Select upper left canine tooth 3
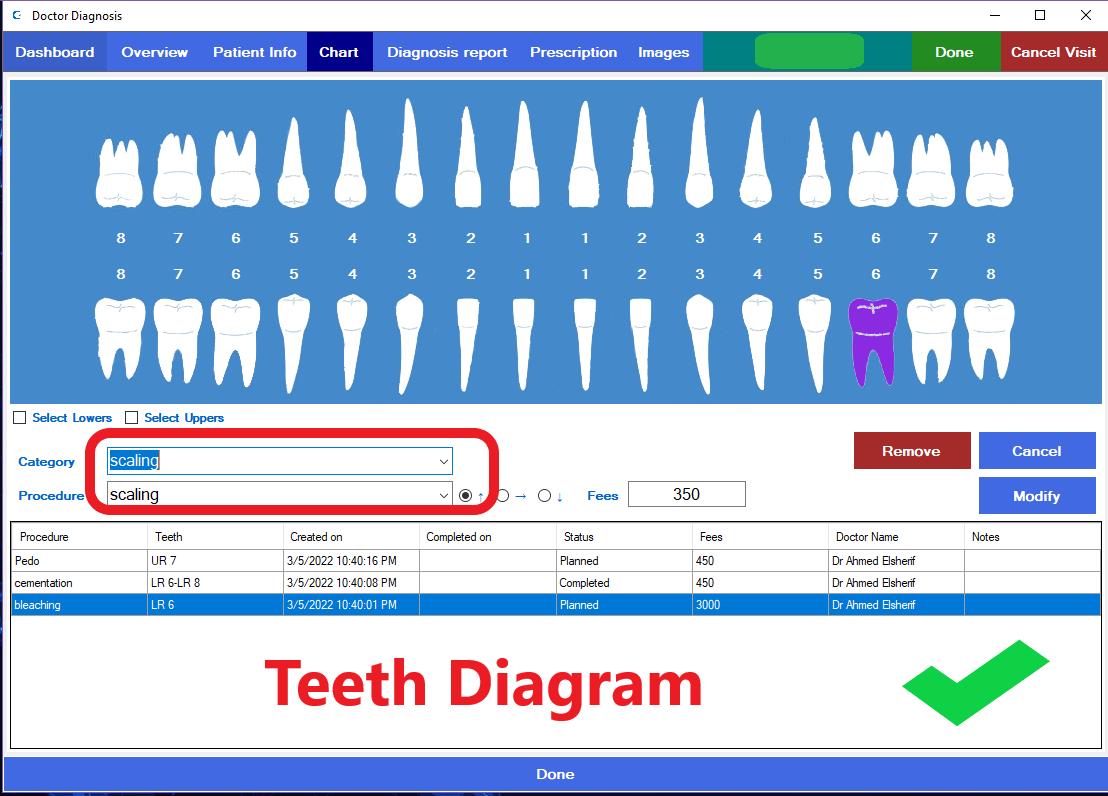Viewport: 1108px width, 796px height. [699, 153]
